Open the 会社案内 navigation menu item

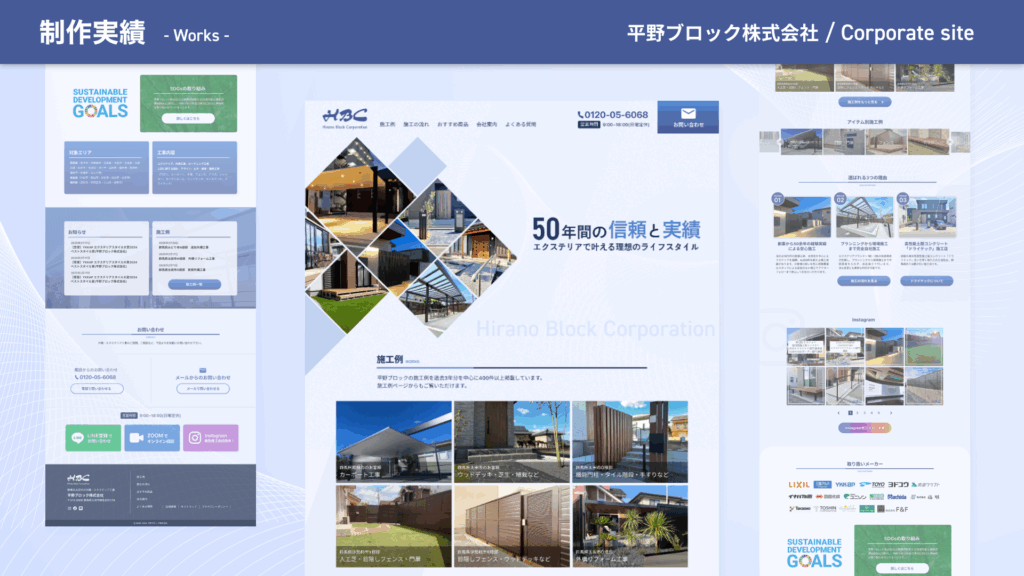tap(487, 125)
